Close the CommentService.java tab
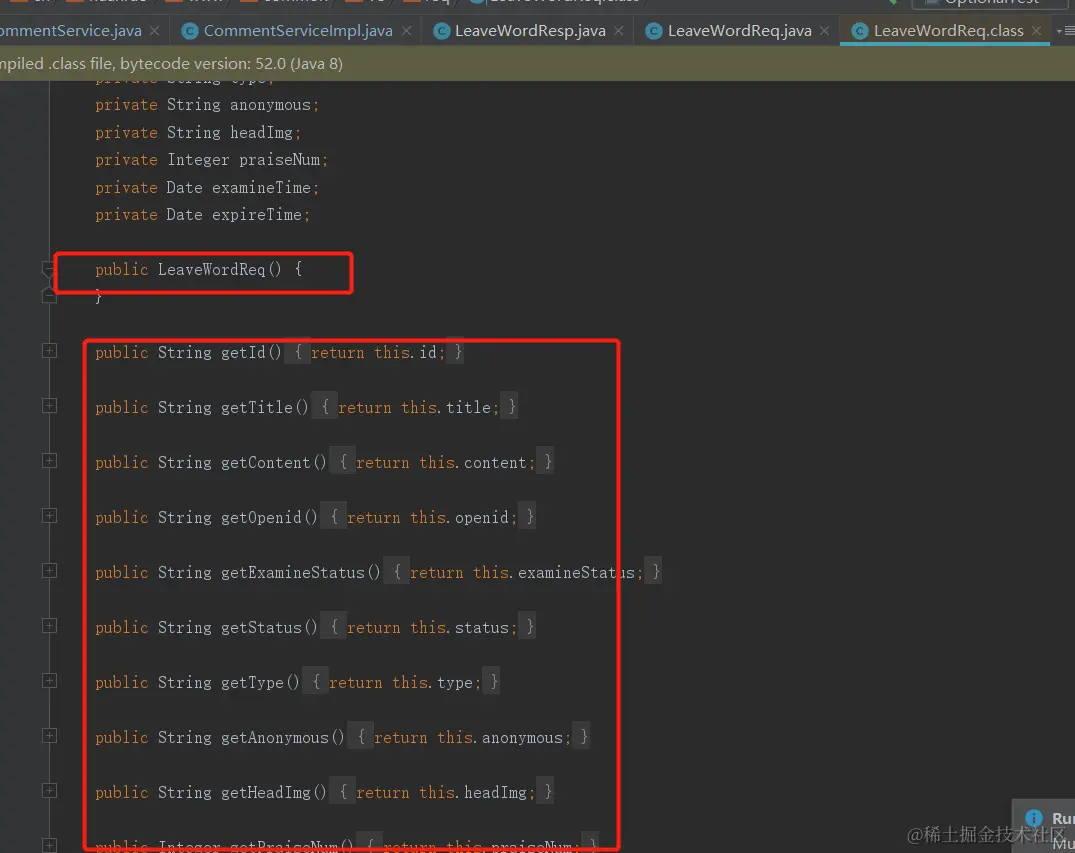The height and width of the screenshot is (853, 1075). 155,31
